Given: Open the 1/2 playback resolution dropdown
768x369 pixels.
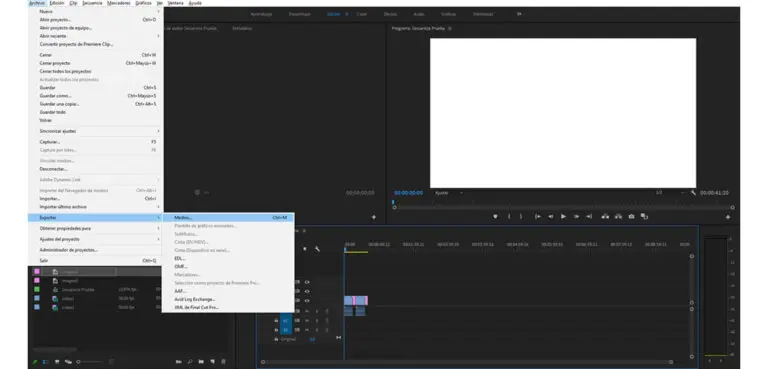Looking at the screenshot, I should pyautogui.click(x=670, y=193).
